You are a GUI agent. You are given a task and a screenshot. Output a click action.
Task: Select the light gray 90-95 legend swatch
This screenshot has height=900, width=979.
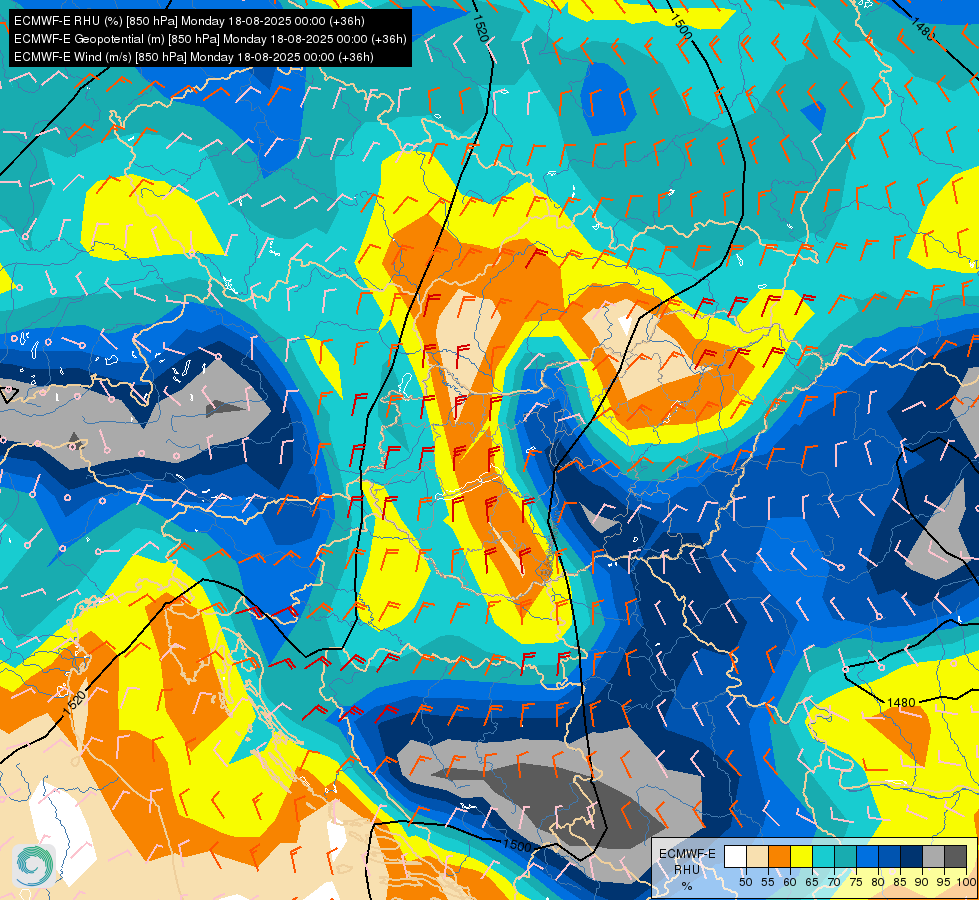[933, 856]
